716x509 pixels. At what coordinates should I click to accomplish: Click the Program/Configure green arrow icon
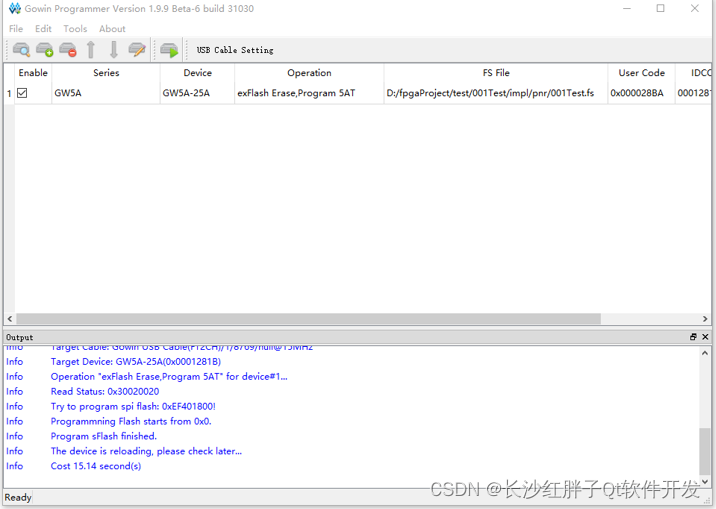point(169,50)
